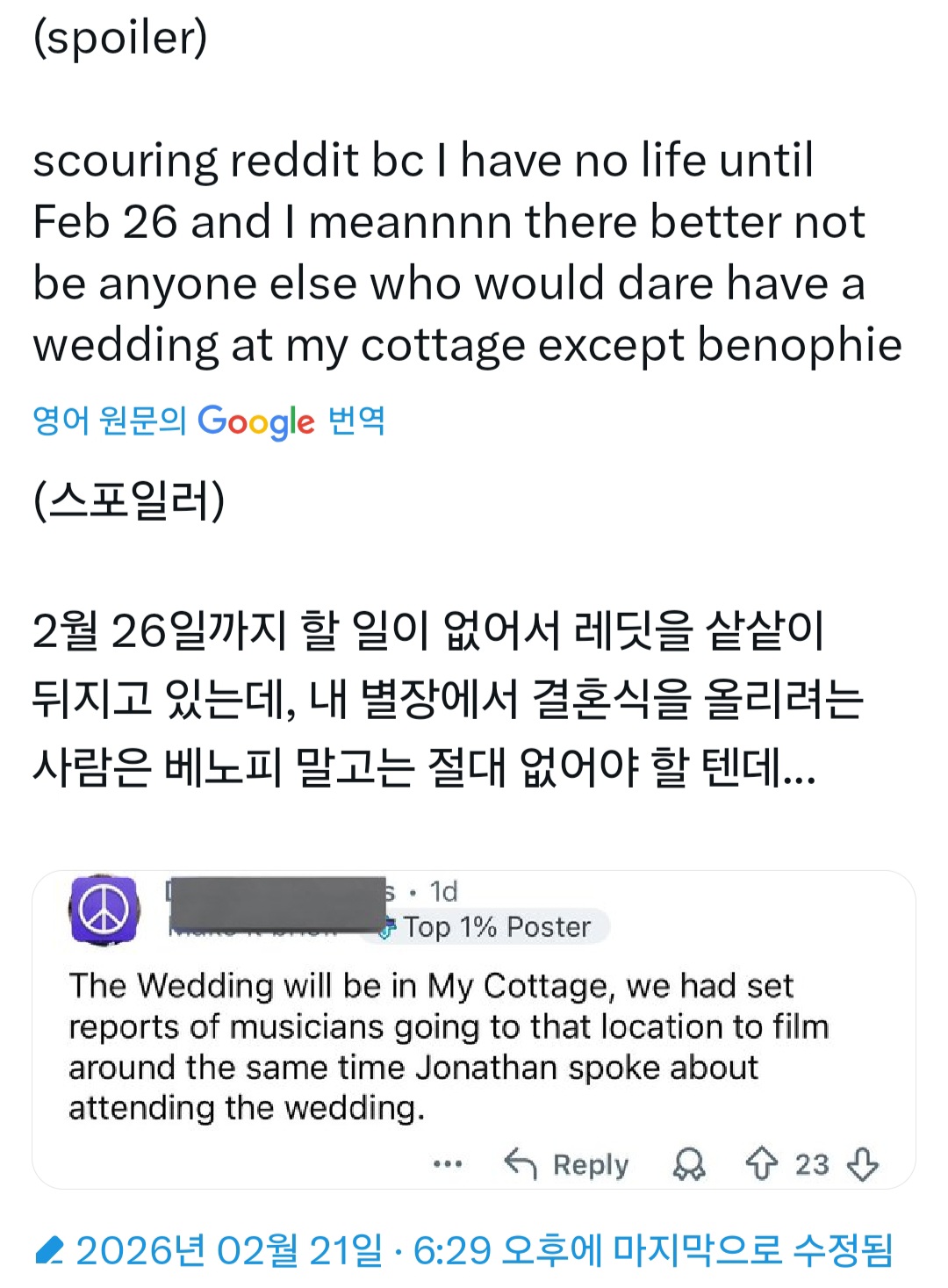Click the '번역' translation link
Viewport: 948px width, 1288px height.
click(356, 421)
